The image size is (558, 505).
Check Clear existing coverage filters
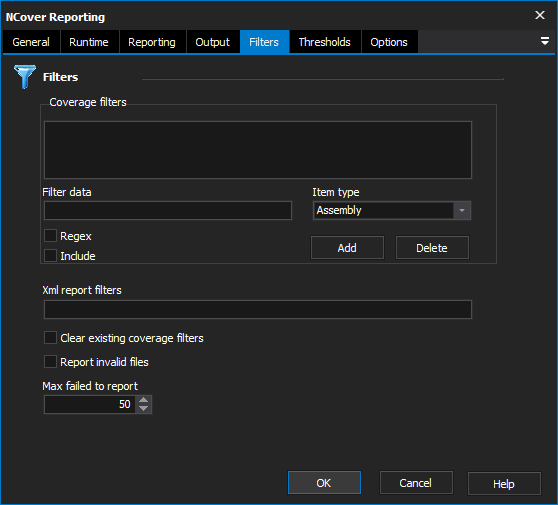pos(50,338)
